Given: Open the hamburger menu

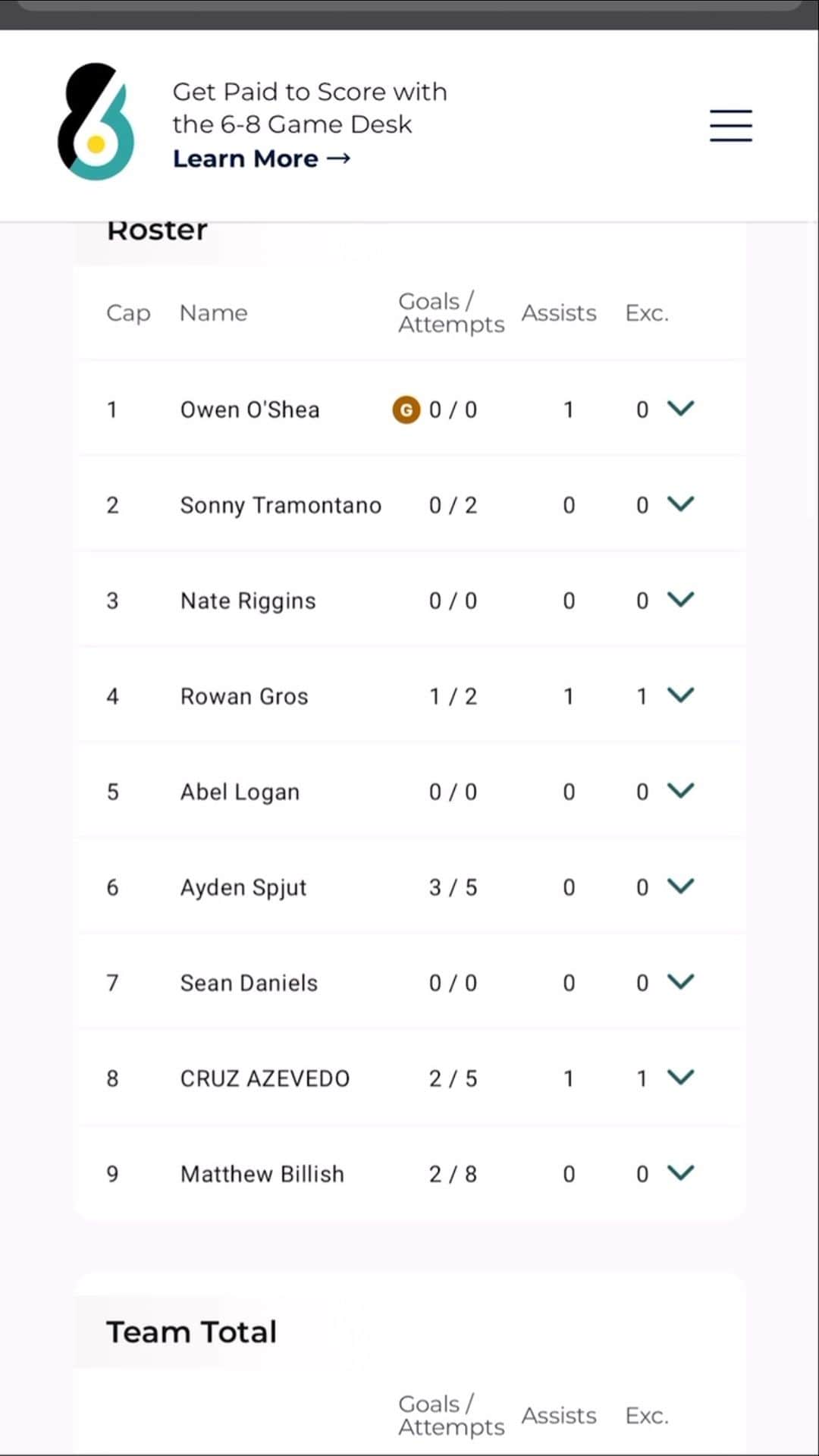Looking at the screenshot, I should (731, 126).
